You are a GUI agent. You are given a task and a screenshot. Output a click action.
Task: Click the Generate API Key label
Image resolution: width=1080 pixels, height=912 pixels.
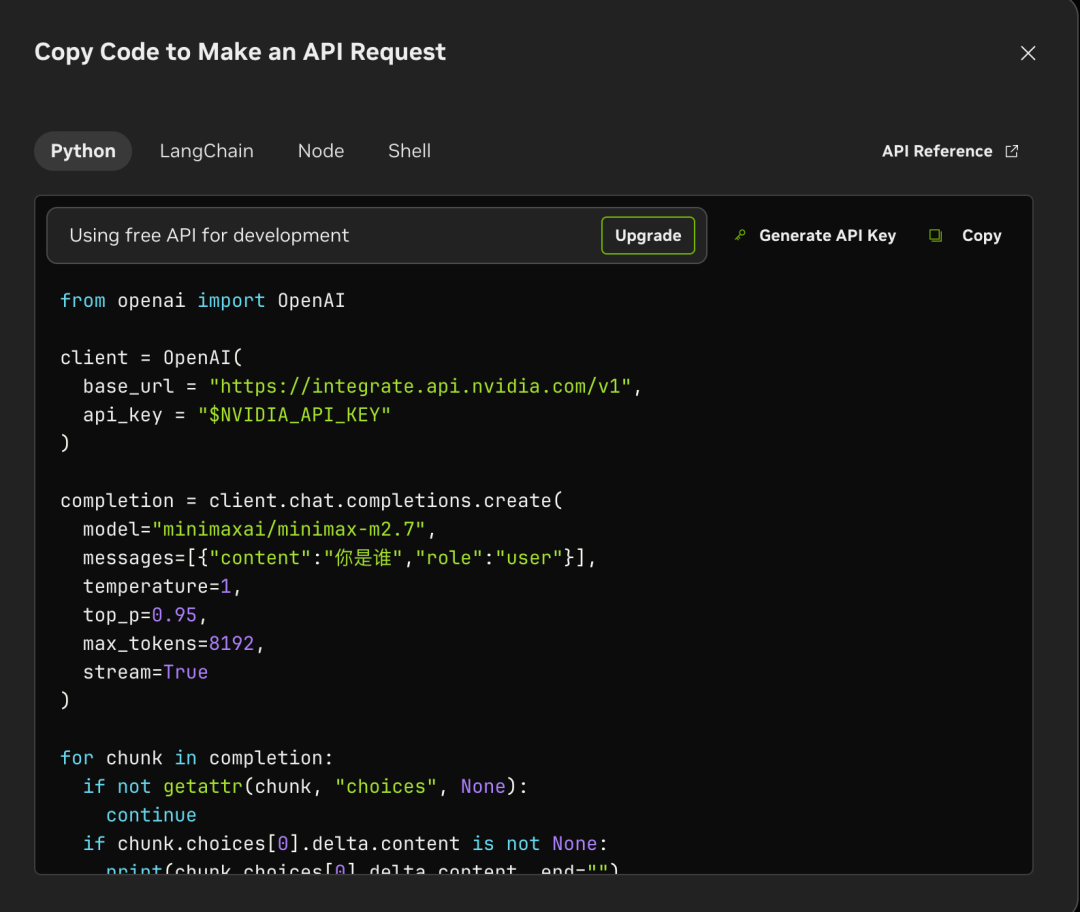(x=827, y=236)
